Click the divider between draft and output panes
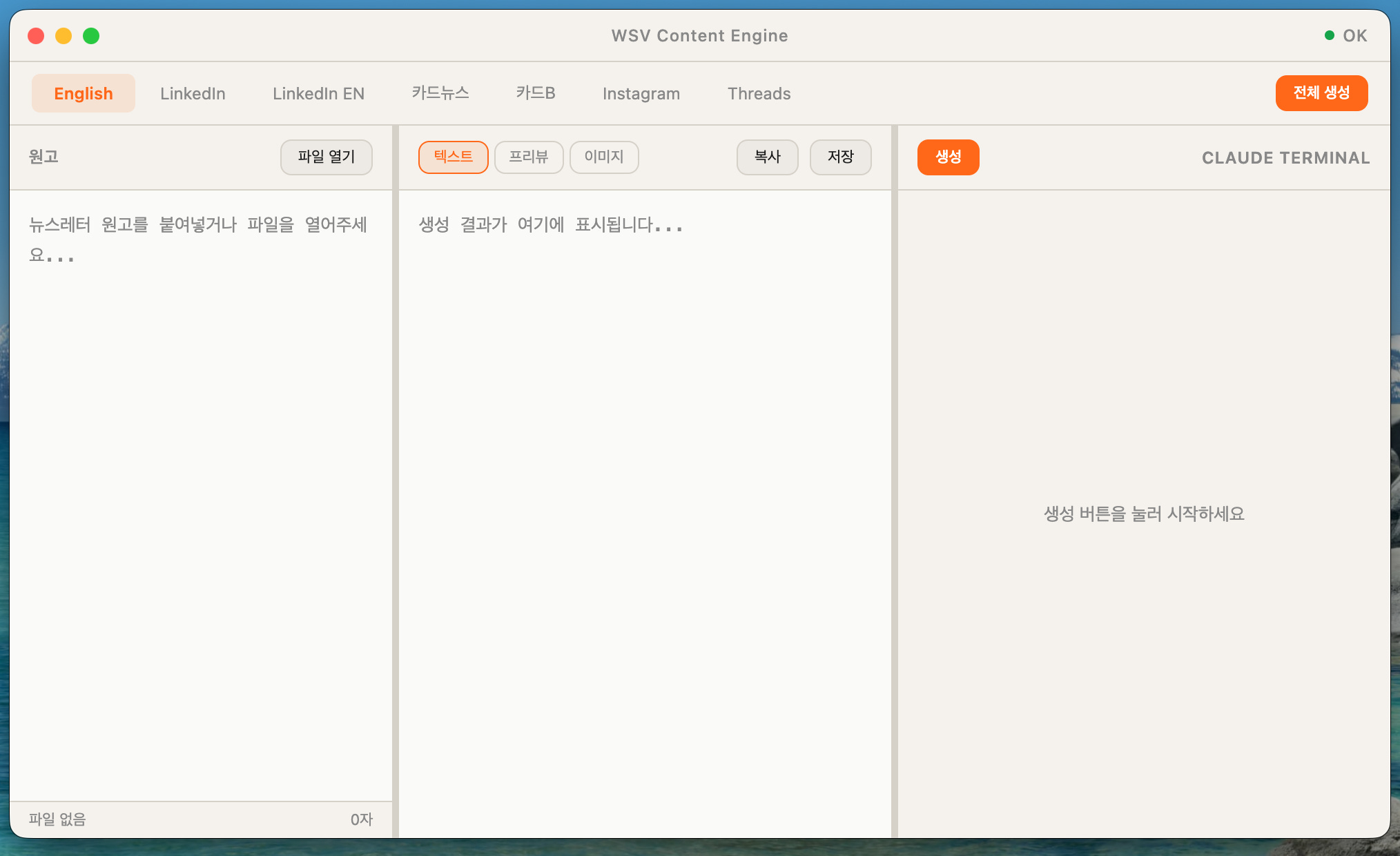 click(x=396, y=483)
